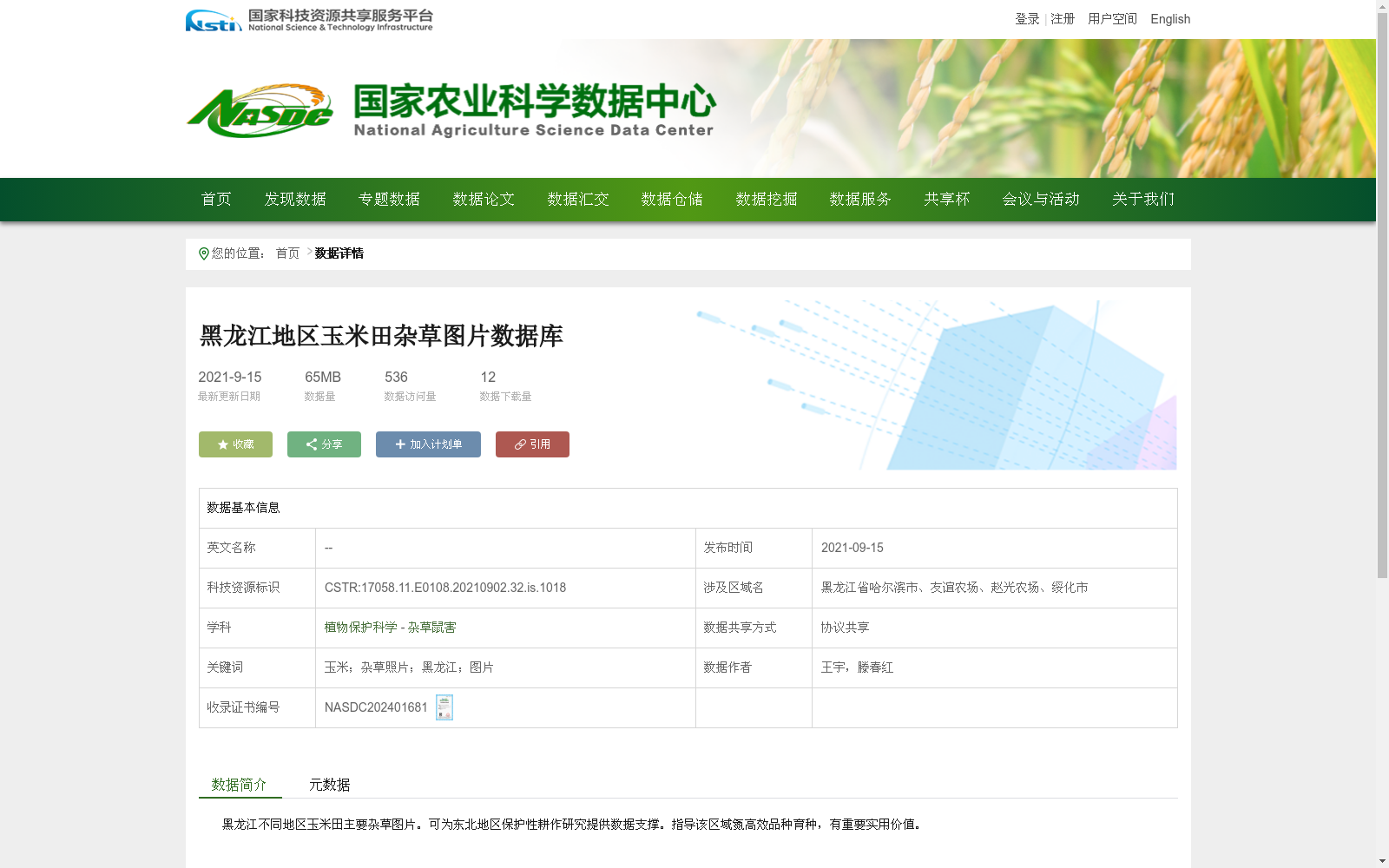Screen dimensions: 1389x868
Task: Click the title 黑龙江地区玉米田杂草图片数据库
Action: coord(381,336)
